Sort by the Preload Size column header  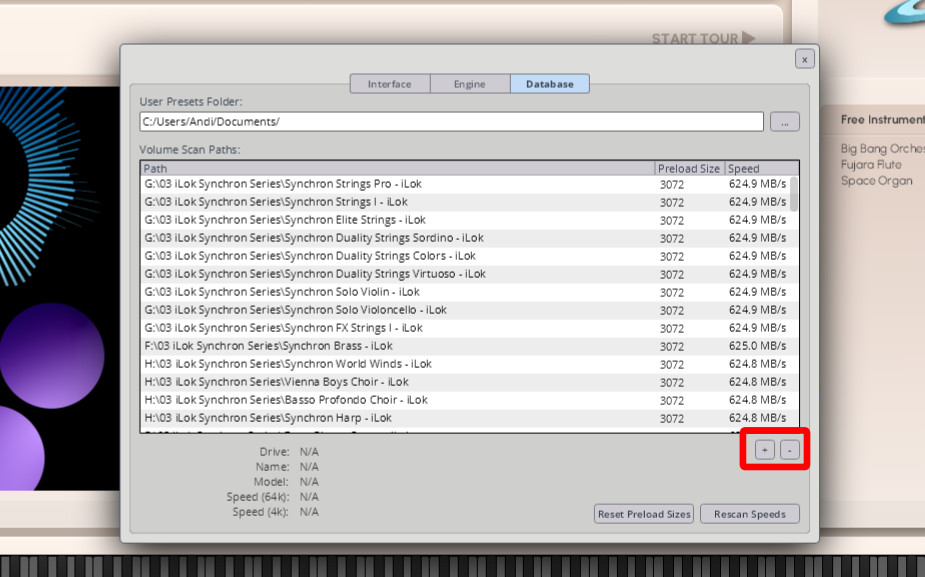[x=688, y=168]
